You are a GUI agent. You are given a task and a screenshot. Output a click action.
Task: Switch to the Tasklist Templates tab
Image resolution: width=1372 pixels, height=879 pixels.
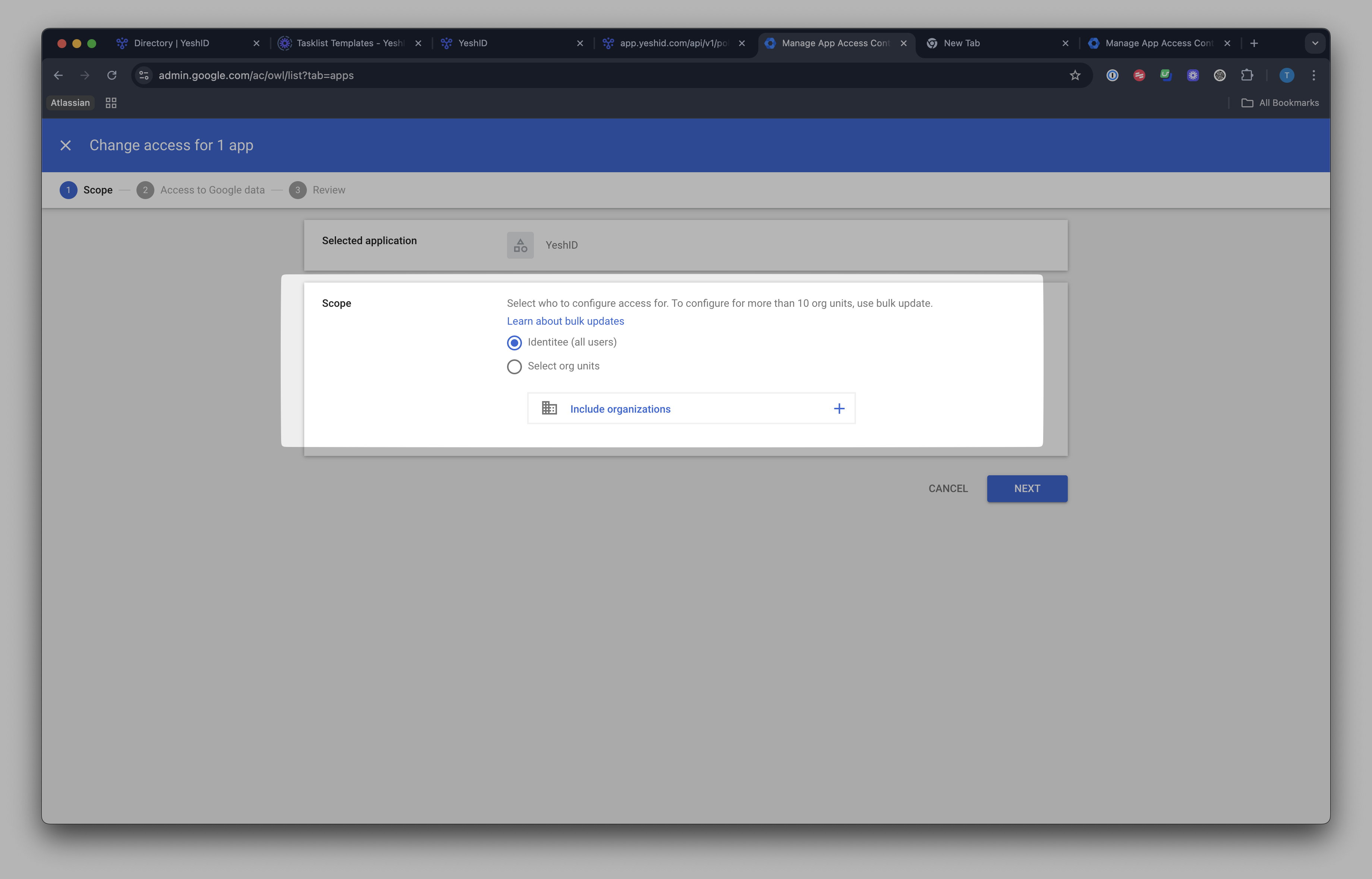[x=350, y=43]
